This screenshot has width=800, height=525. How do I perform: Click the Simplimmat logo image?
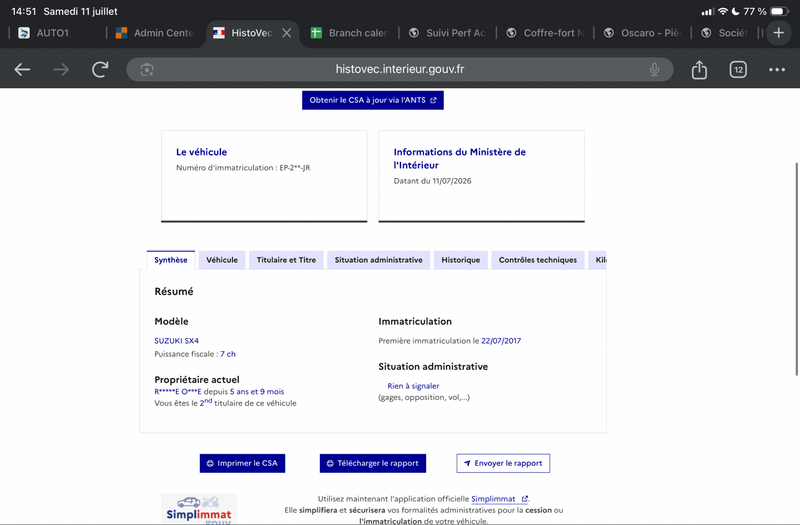(199, 509)
